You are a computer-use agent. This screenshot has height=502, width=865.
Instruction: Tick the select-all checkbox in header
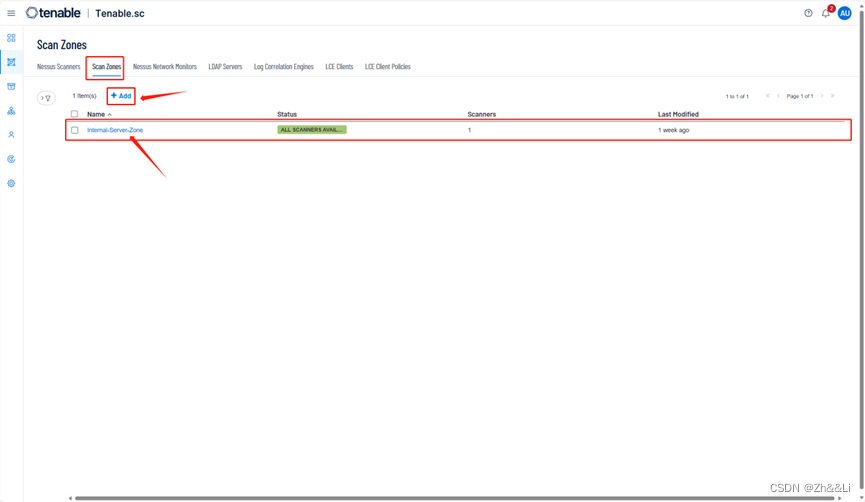(74, 114)
